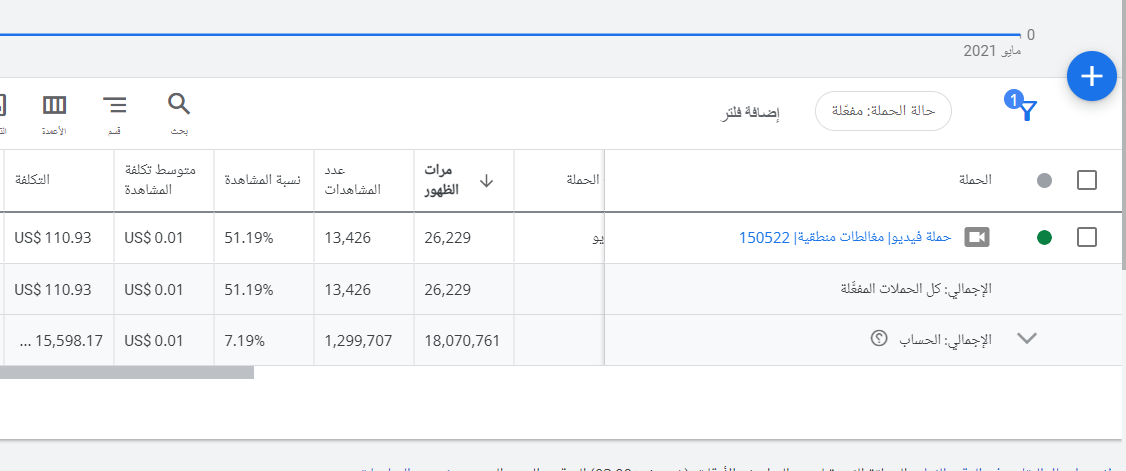Click the gray status dot column header
The image size is (1126, 471).
coord(1044,181)
